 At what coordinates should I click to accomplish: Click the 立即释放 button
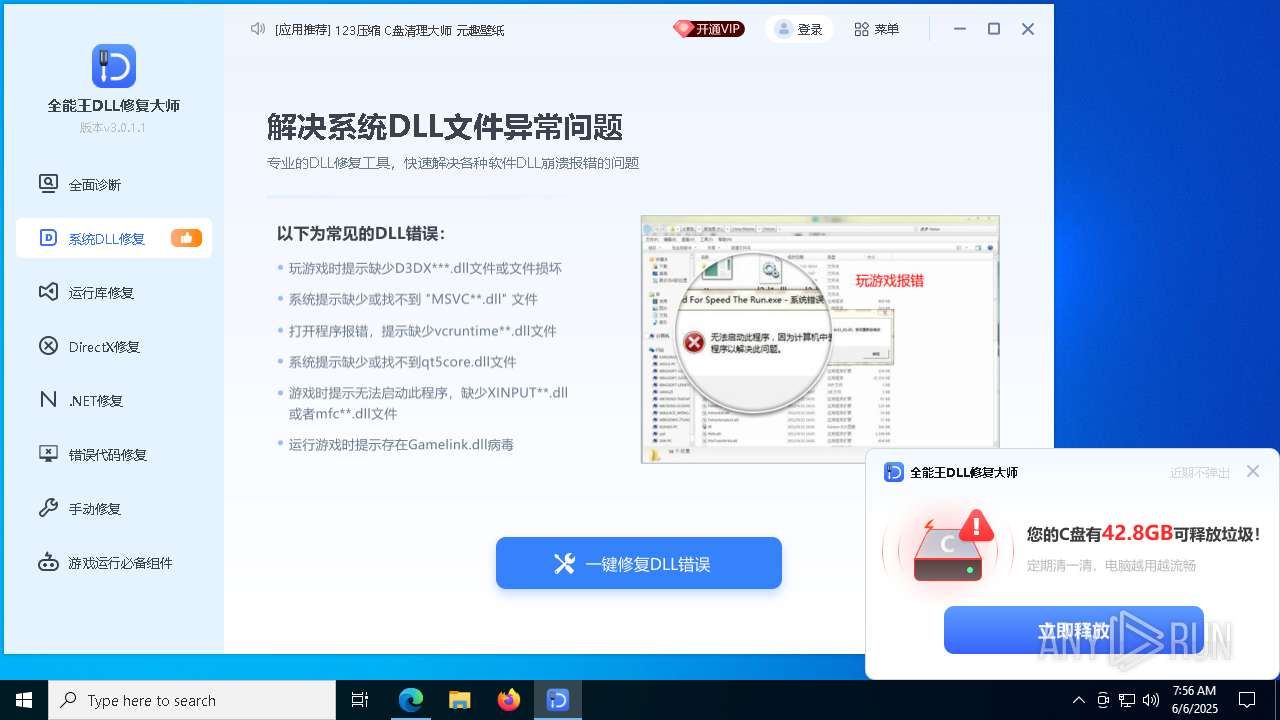1074,630
